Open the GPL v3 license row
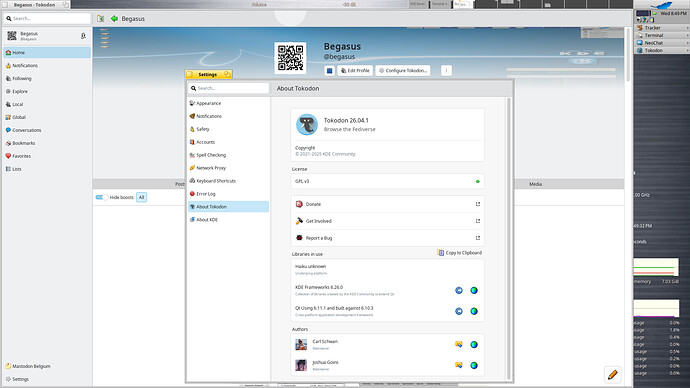This screenshot has height=388, width=690. point(387,181)
